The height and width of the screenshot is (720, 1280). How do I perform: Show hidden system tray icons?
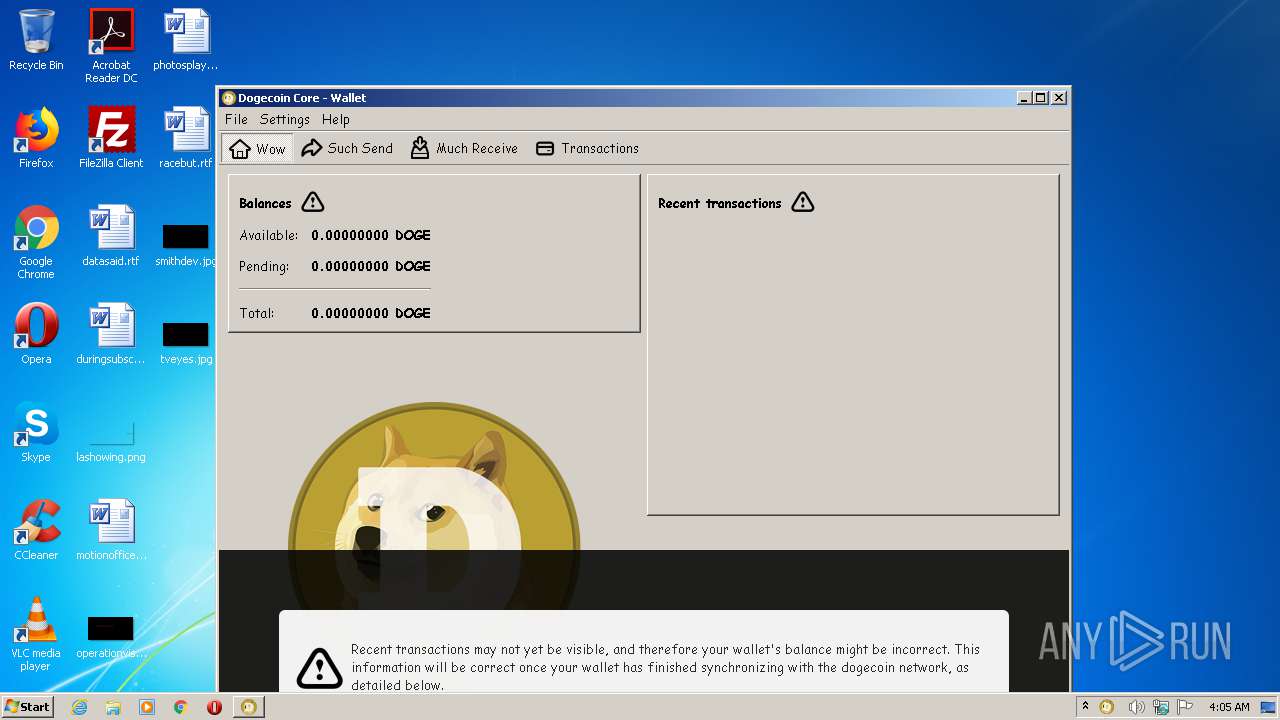click(x=1085, y=707)
